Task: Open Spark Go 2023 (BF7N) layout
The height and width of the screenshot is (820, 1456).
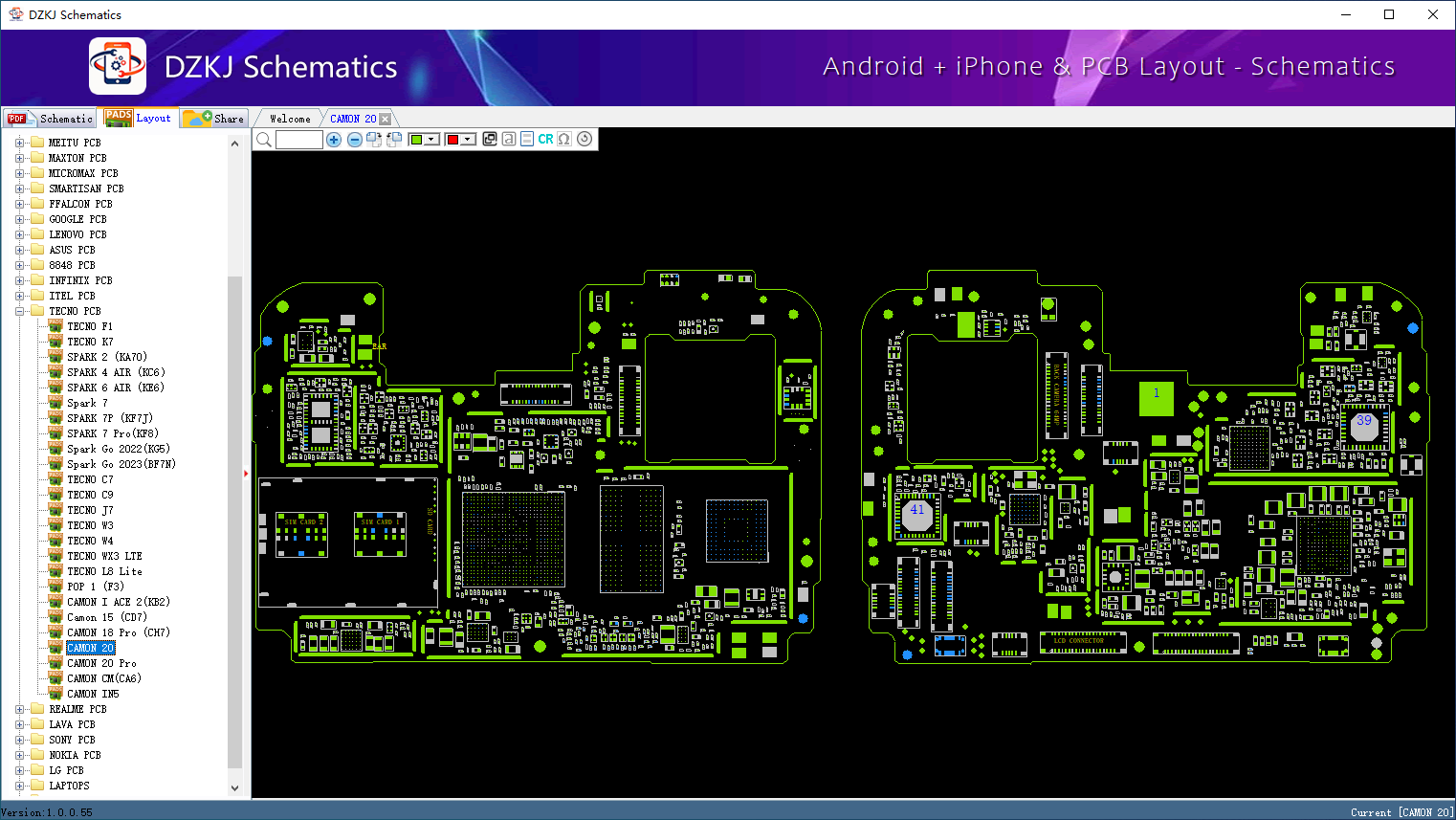Action: (121, 464)
